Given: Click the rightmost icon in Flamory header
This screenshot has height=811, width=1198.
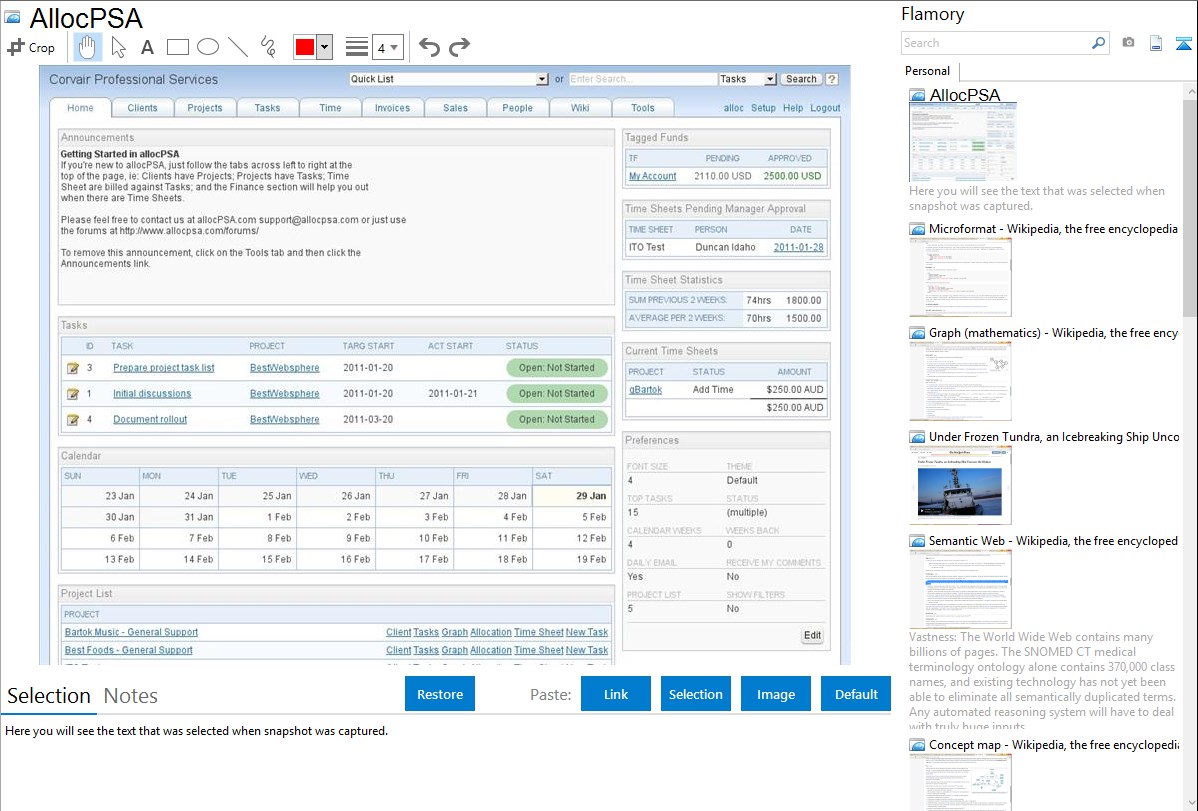Looking at the screenshot, I should [x=1183, y=43].
